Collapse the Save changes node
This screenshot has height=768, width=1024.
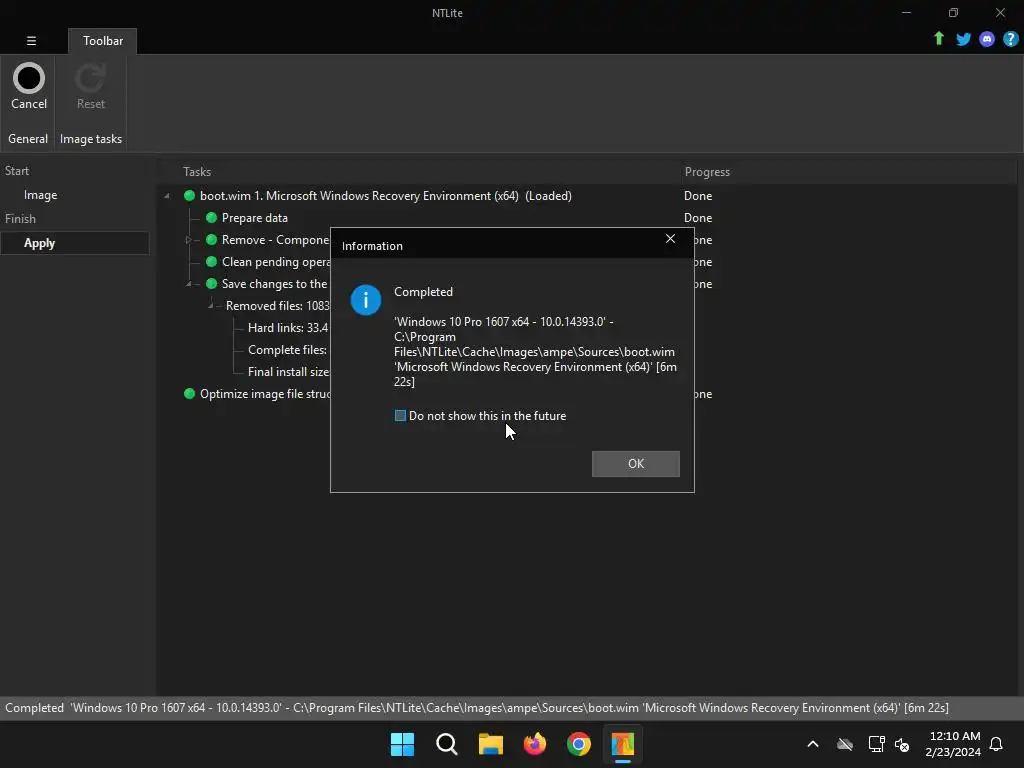pos(189,284)
